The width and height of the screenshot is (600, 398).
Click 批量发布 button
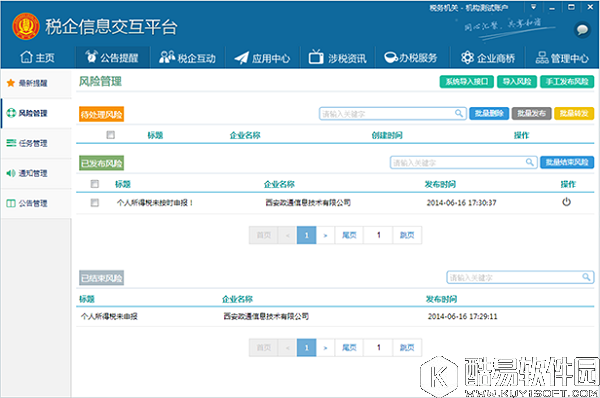[532, 113]
